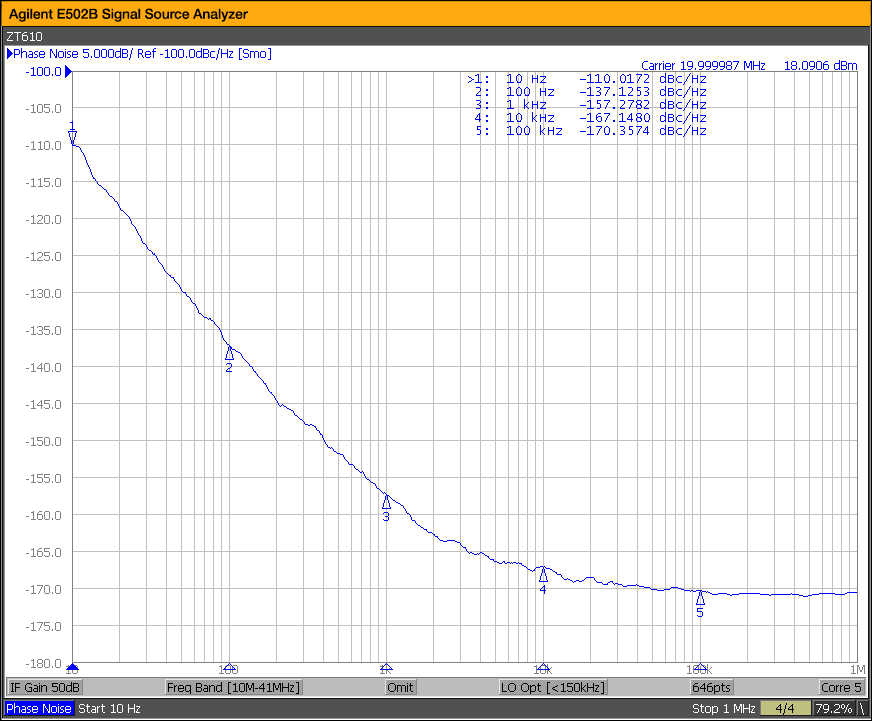Image resolution: width=872 pixels, height=721 pixels.
Task: Click the 646pts status field
Action: click(x=711, y=687)
